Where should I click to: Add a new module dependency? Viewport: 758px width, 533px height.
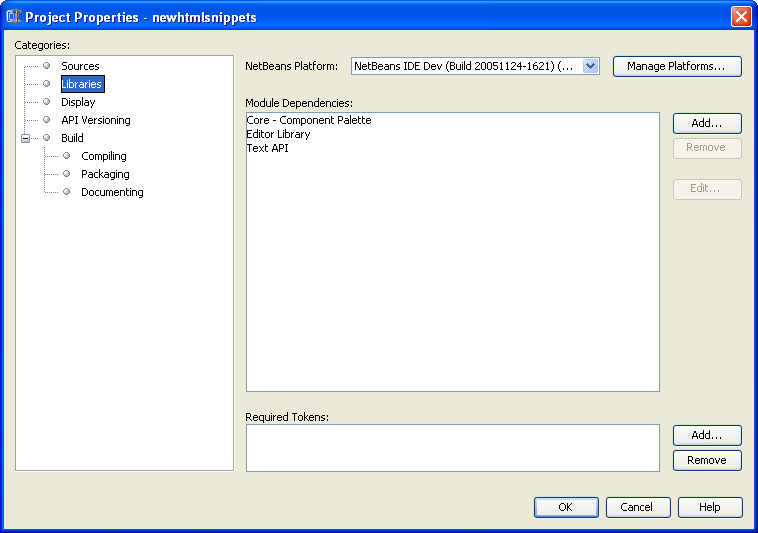pos(707,123)
